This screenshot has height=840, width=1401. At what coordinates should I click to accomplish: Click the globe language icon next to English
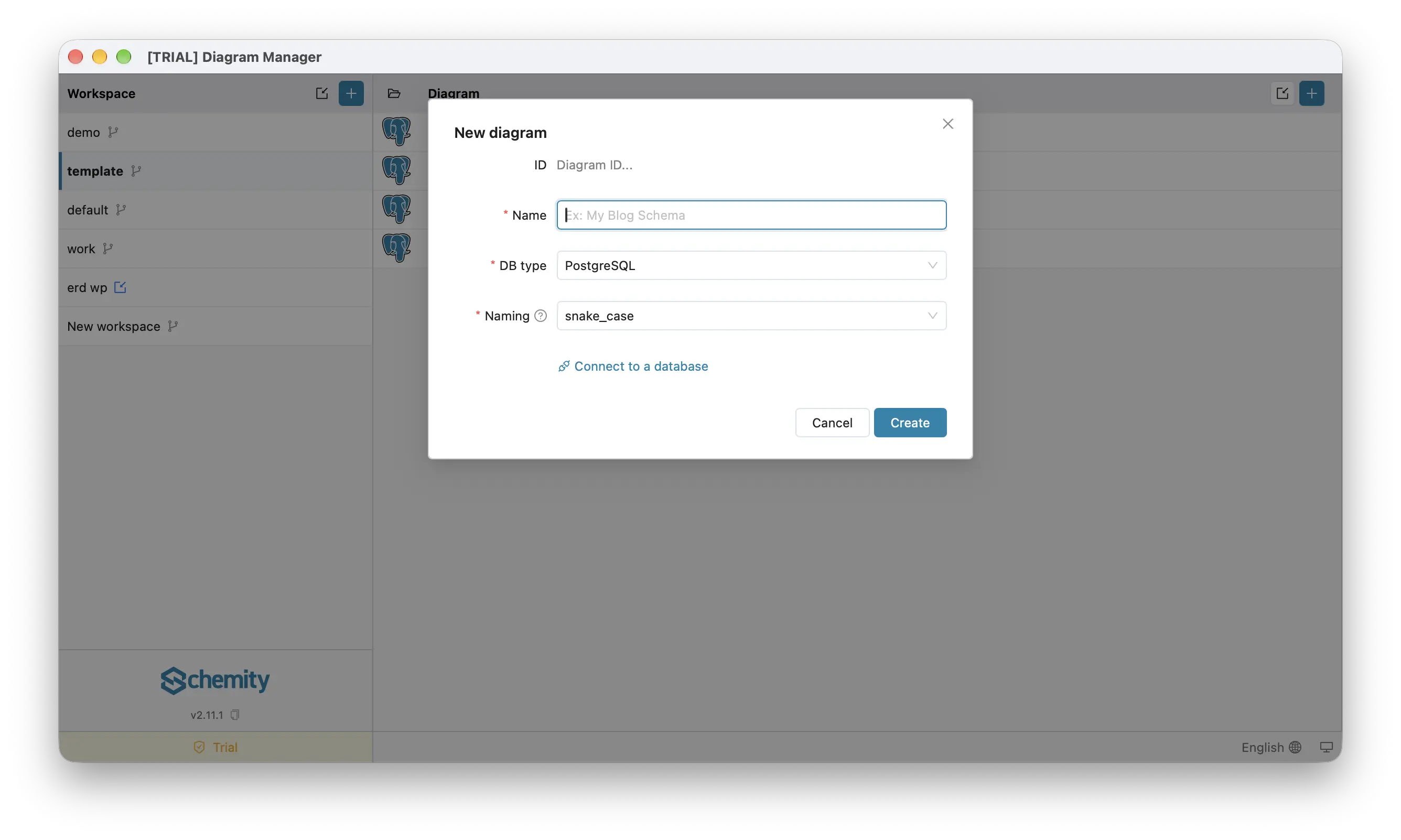[x=1295, y=747]
